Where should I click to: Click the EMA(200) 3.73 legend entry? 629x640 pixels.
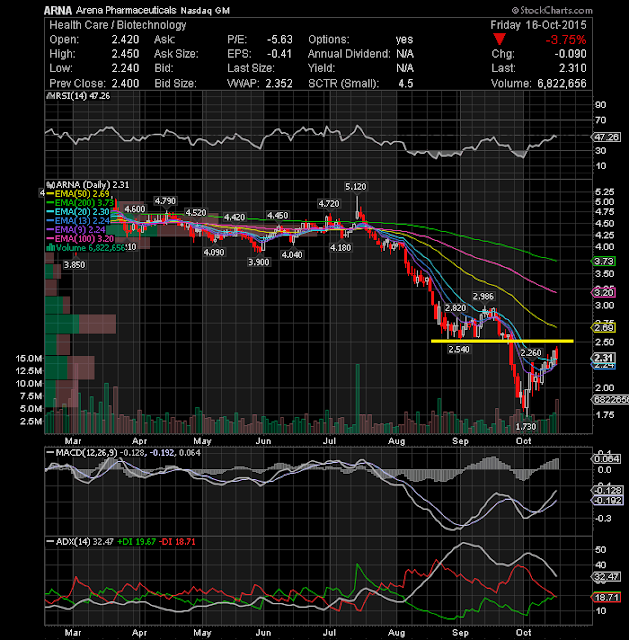[x=80, y=203]
